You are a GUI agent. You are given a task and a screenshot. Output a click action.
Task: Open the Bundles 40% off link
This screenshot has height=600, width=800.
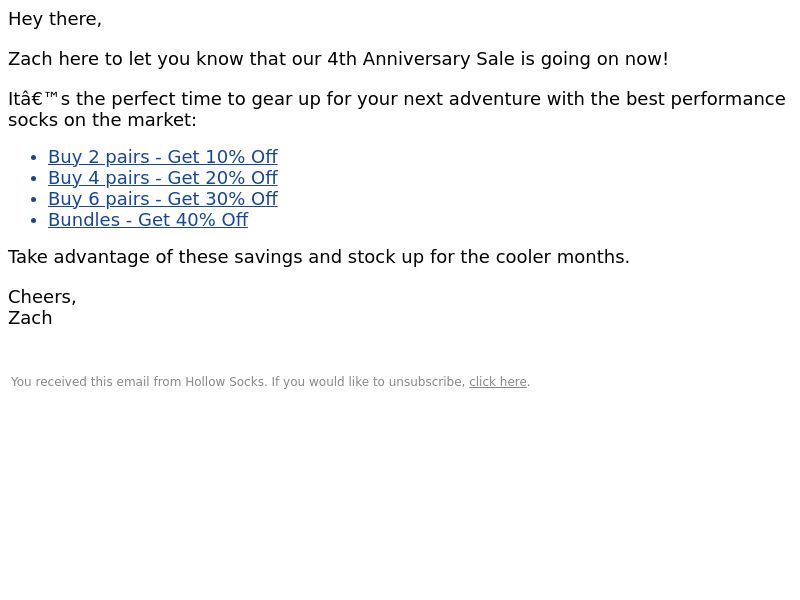pos(148,219)
